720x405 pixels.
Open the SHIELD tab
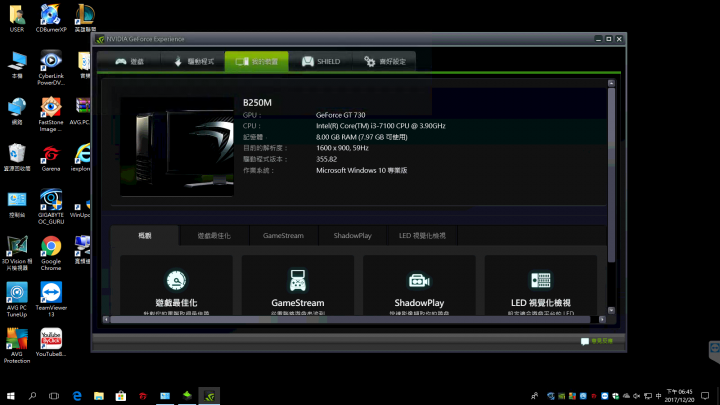(x=321, y=61)
